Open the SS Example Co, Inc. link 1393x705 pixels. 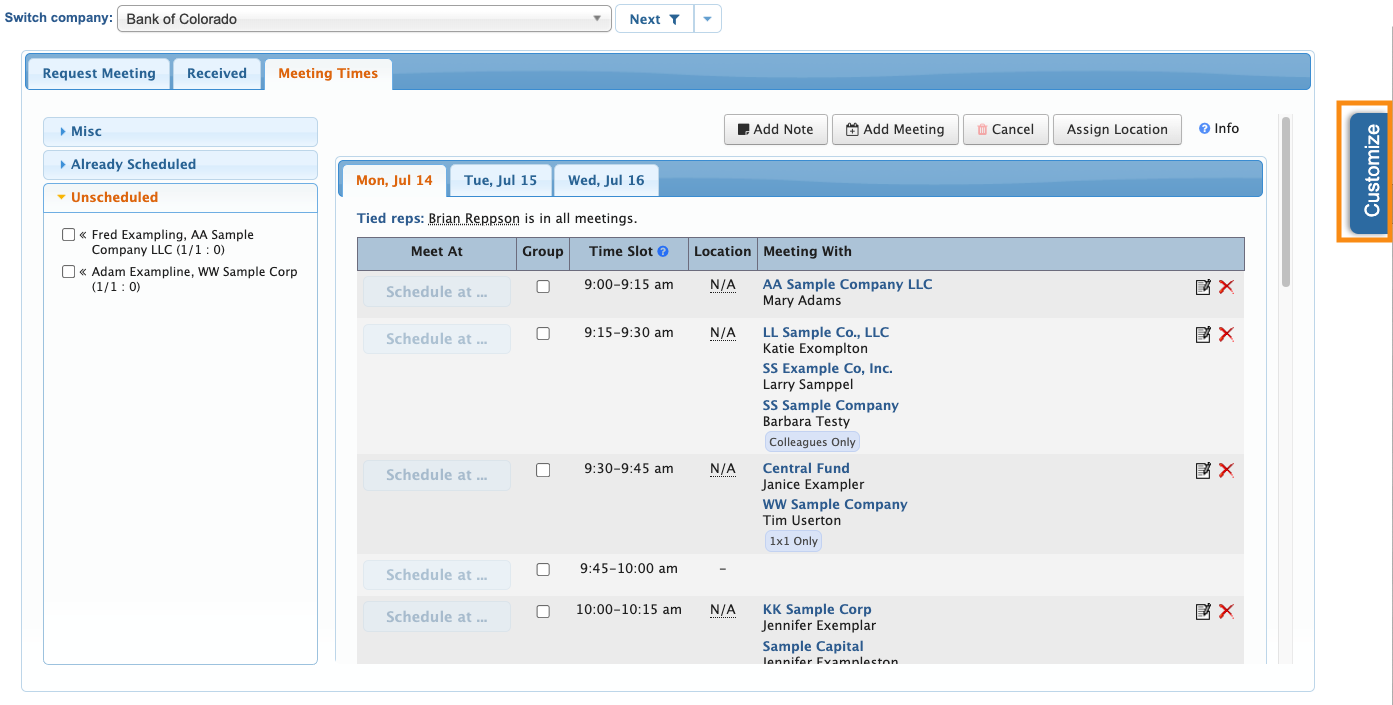pyautogui.click(x=828, y=368)
